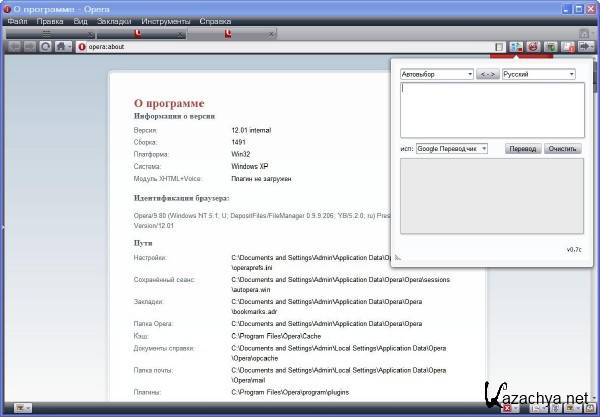Screen dimensions: 600x417
Task: Click the Back navigation arrow
Action: pyautogui.click(x=14, y=46)
